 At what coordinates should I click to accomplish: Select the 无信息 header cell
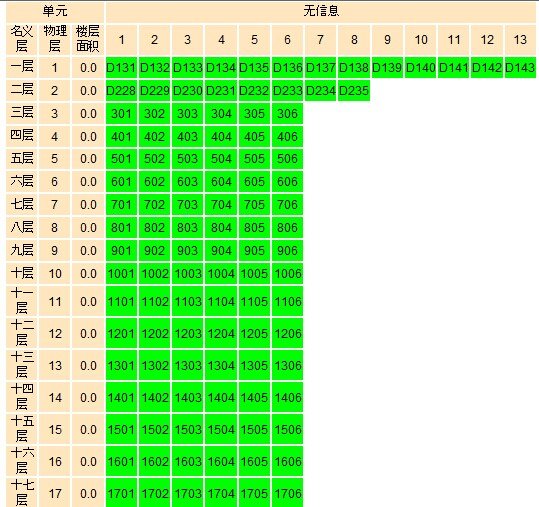point(321,11)
